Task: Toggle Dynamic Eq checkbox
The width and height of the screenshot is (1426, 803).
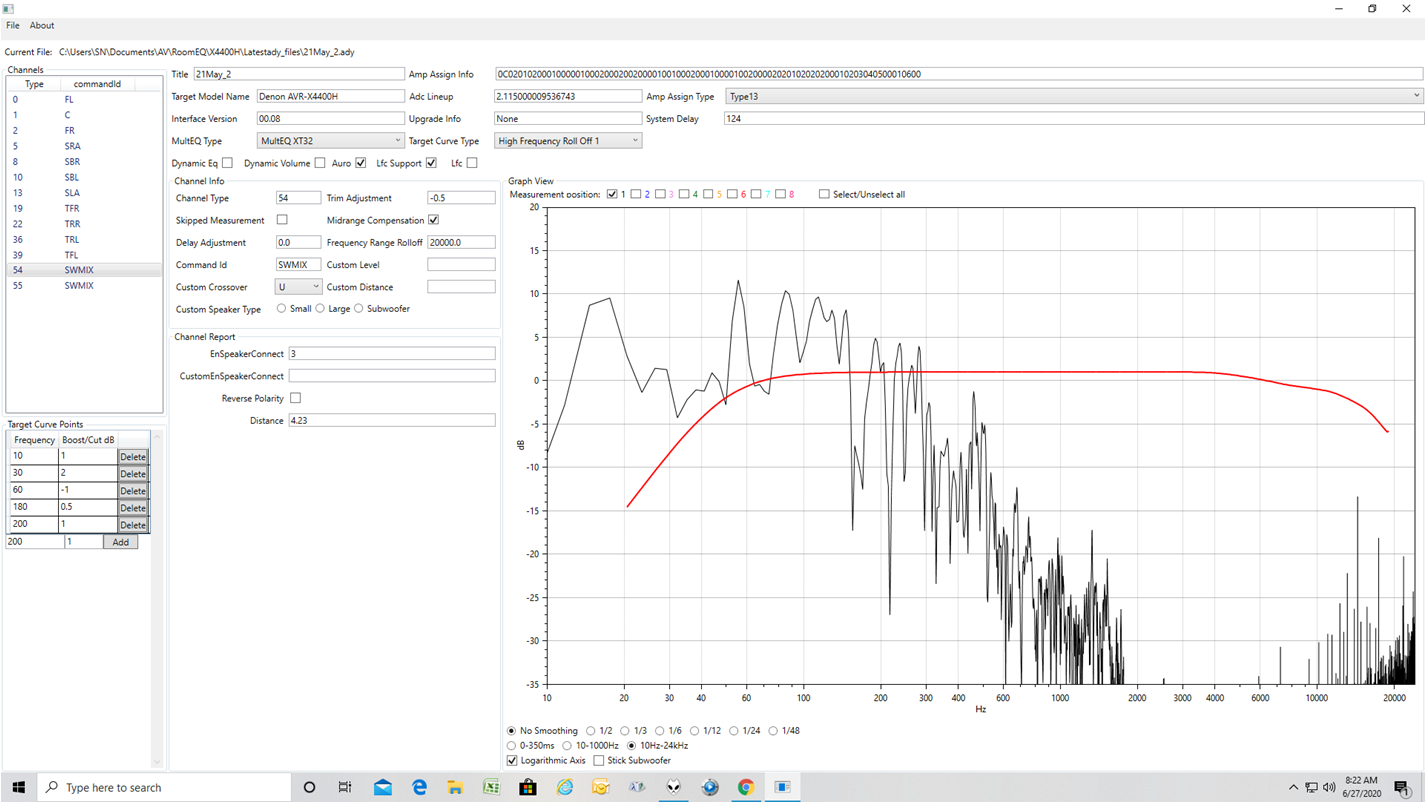Action: (x=227, y=163)
